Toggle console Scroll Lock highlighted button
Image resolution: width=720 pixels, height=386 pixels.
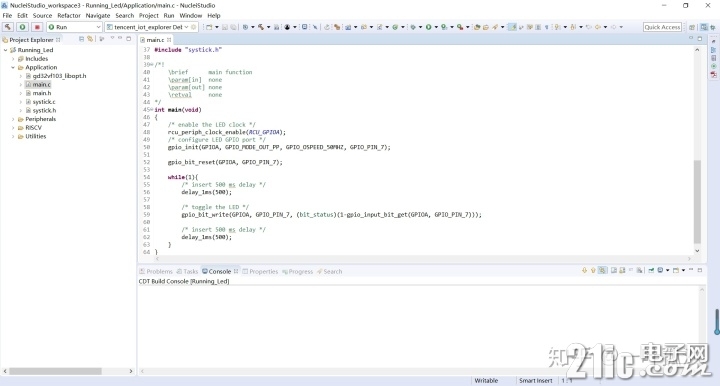(602, 270)
